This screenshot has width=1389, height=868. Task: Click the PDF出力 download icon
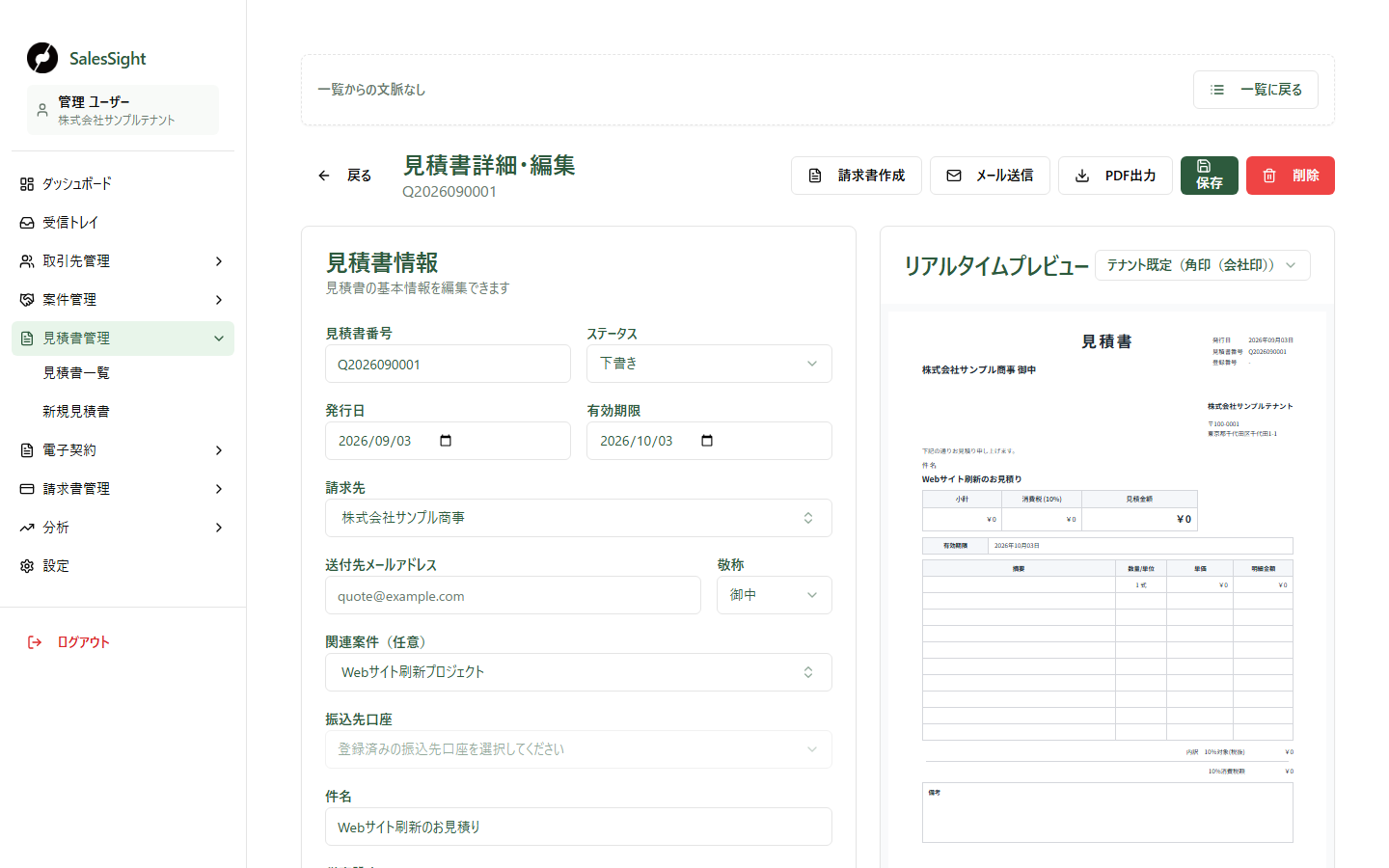(1082, 176)
